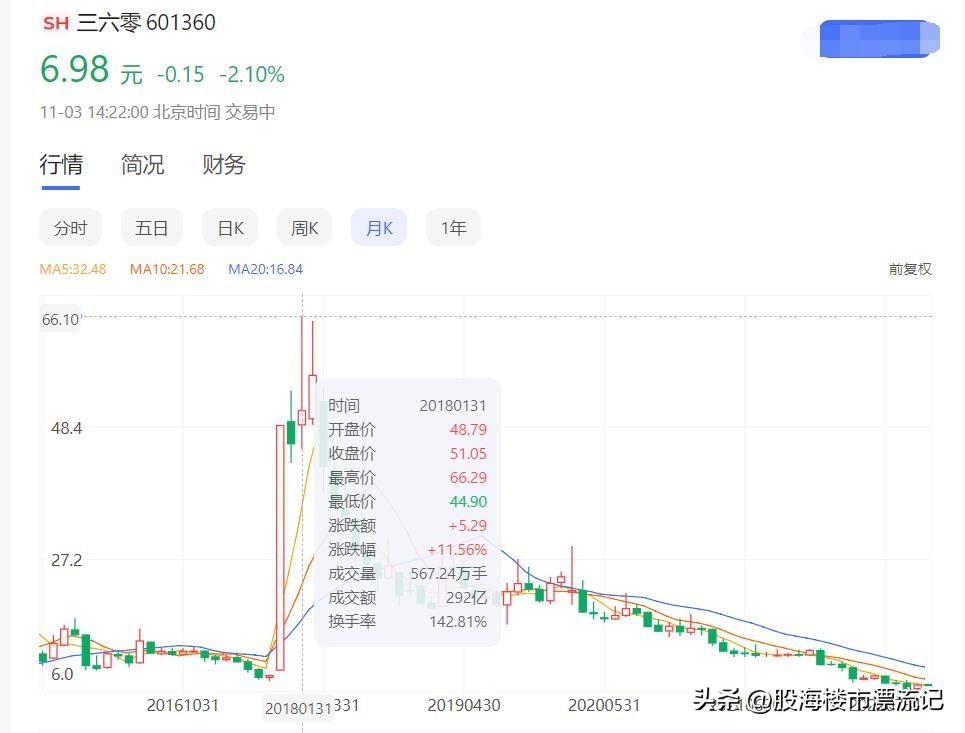
Task: Switch to the 简况 (profile) tab
Action: [141, 165]
